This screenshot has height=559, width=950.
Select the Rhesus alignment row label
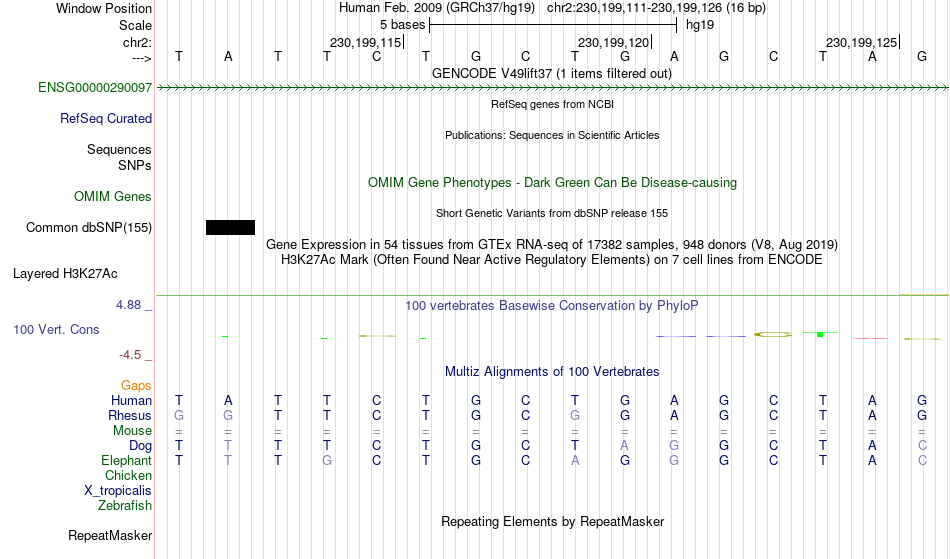130,416
